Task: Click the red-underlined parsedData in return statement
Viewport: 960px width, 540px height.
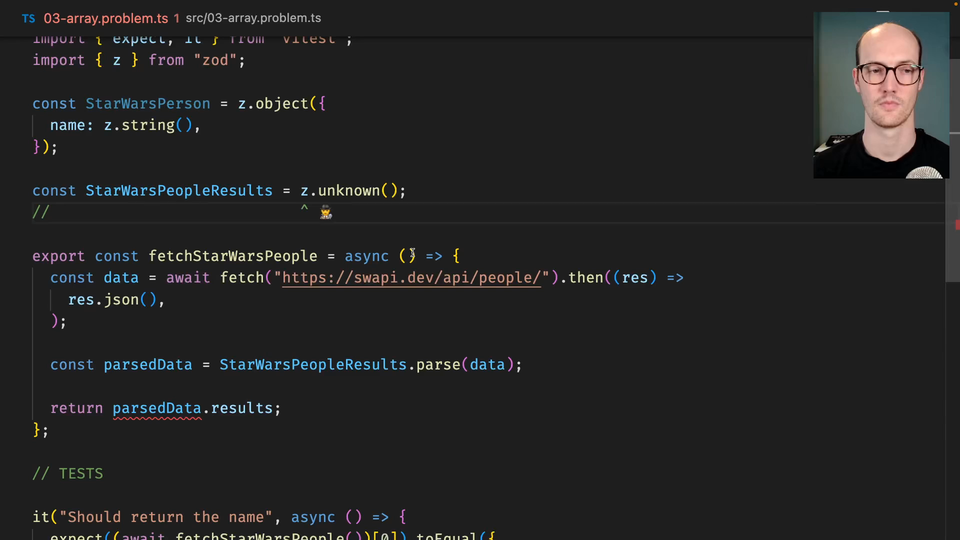Action: pyautogui.click(x=157, y=408)
